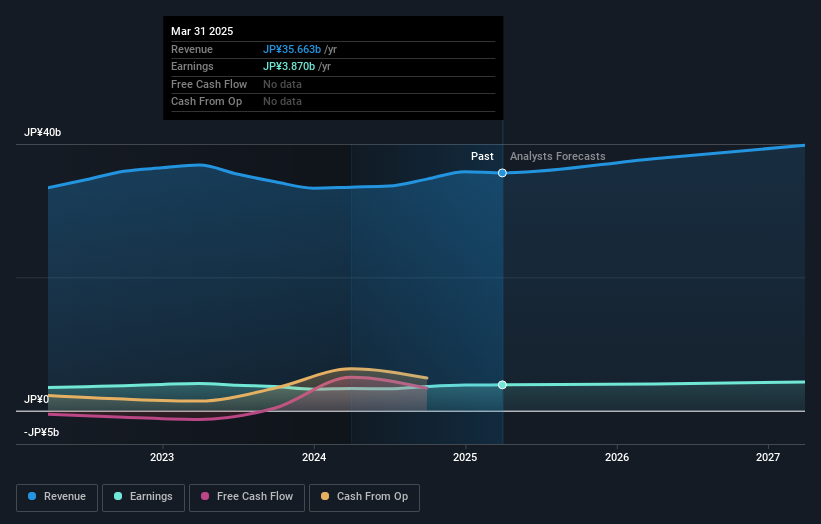Click the Cash From Op tooltip row label
821x524 pixels.
point(206,102)
